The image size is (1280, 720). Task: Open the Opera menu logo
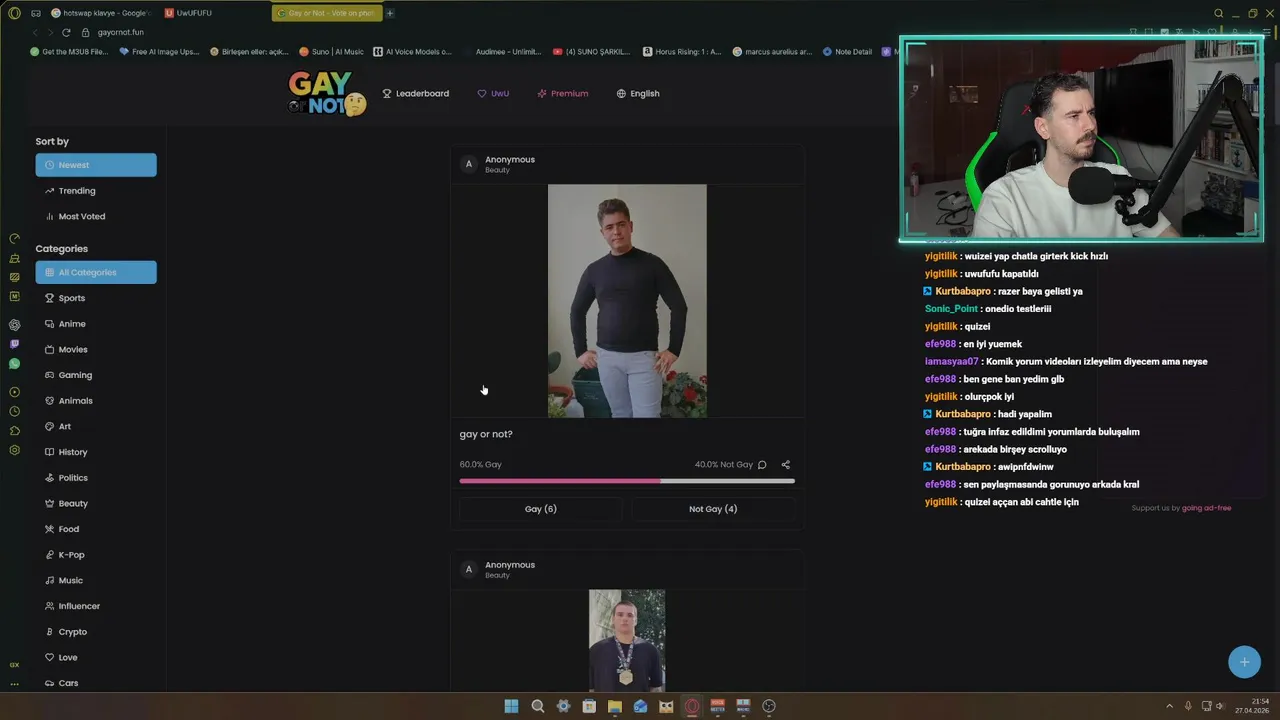(x=14, y=13)
